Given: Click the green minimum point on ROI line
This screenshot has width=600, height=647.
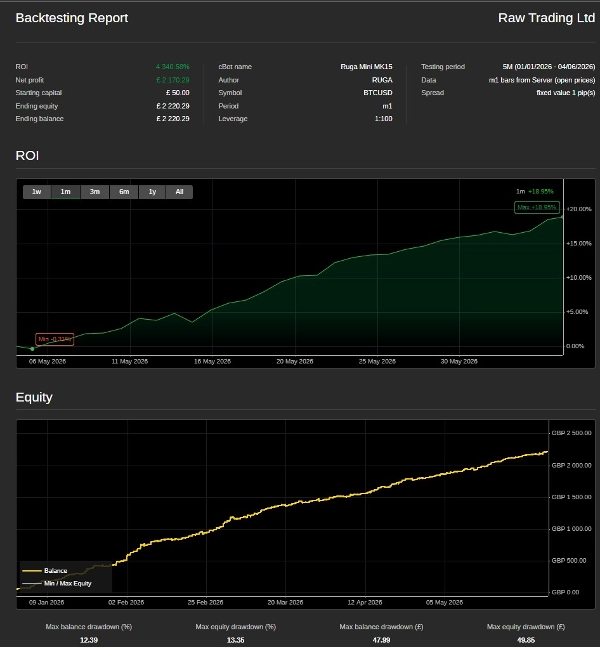Looking at the screenshot, I should pyautogui.click(x=32, y=349).
